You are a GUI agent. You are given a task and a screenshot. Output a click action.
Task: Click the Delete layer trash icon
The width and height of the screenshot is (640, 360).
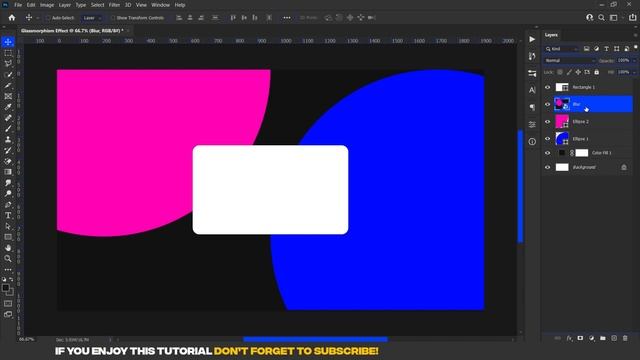[625, 338]
